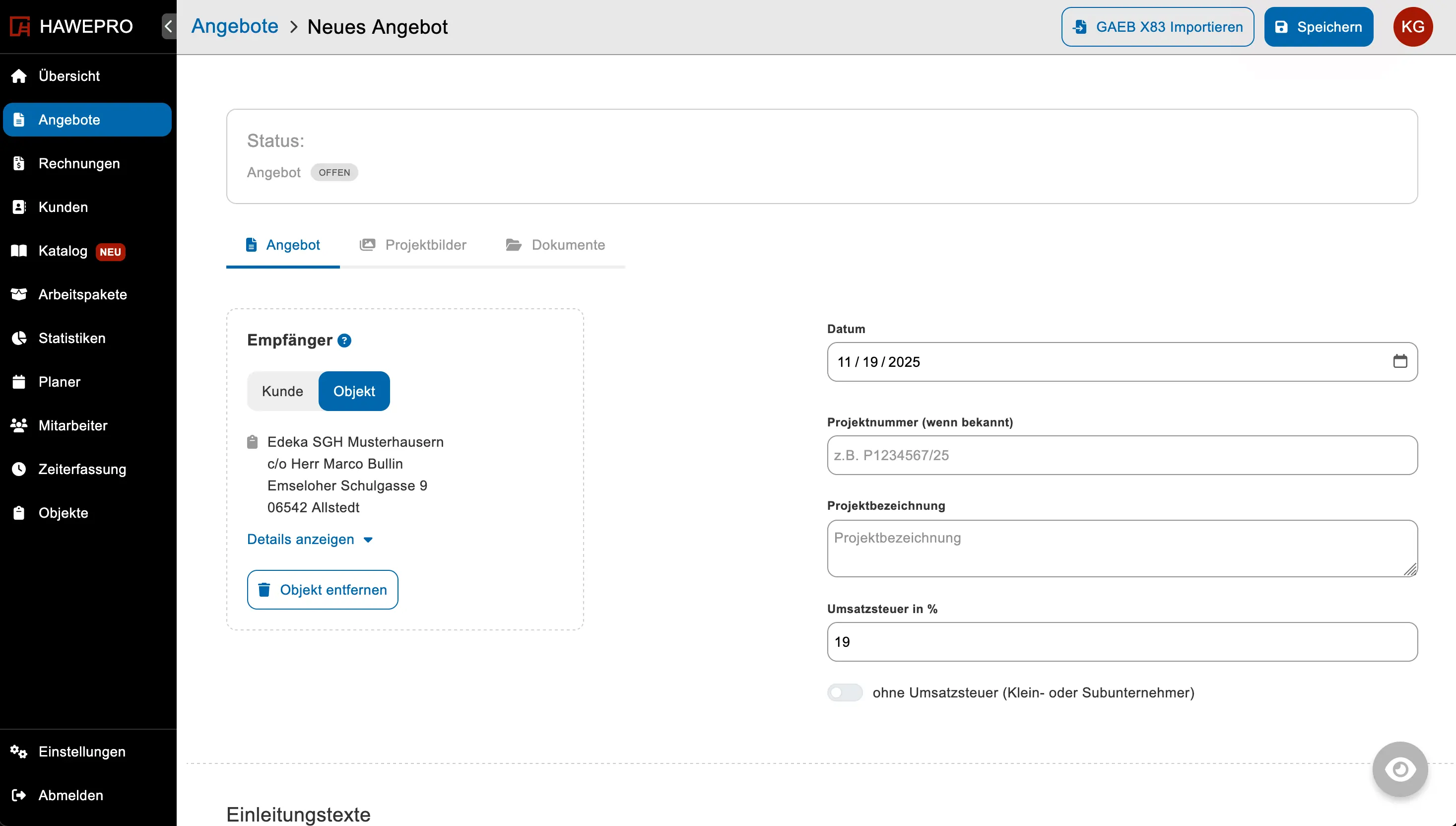1456x826 pixels.
Task: Click into the Projektnummer input field
Action: click(1122, 455)
